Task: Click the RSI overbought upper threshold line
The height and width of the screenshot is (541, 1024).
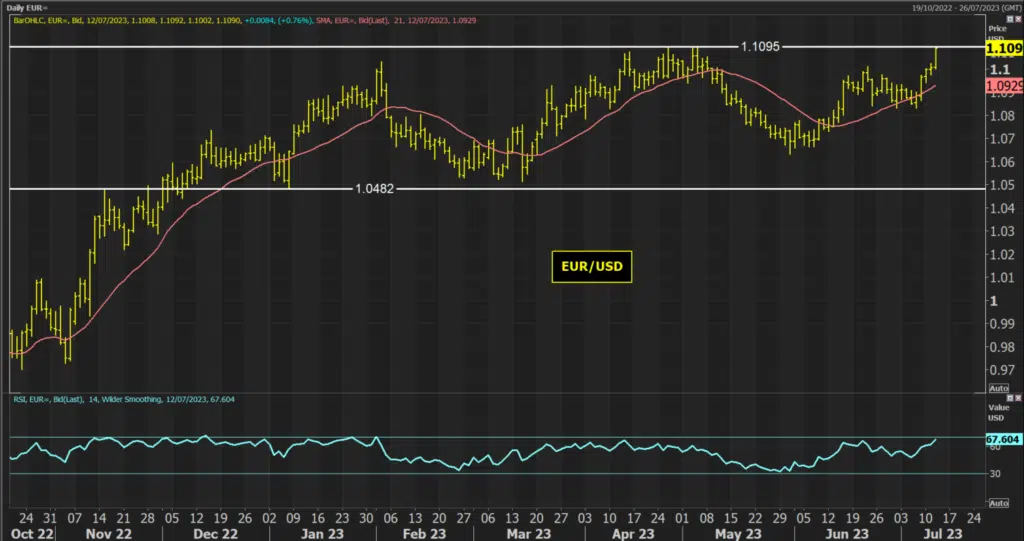Action: pyautogui.click(x=496, y=437)
